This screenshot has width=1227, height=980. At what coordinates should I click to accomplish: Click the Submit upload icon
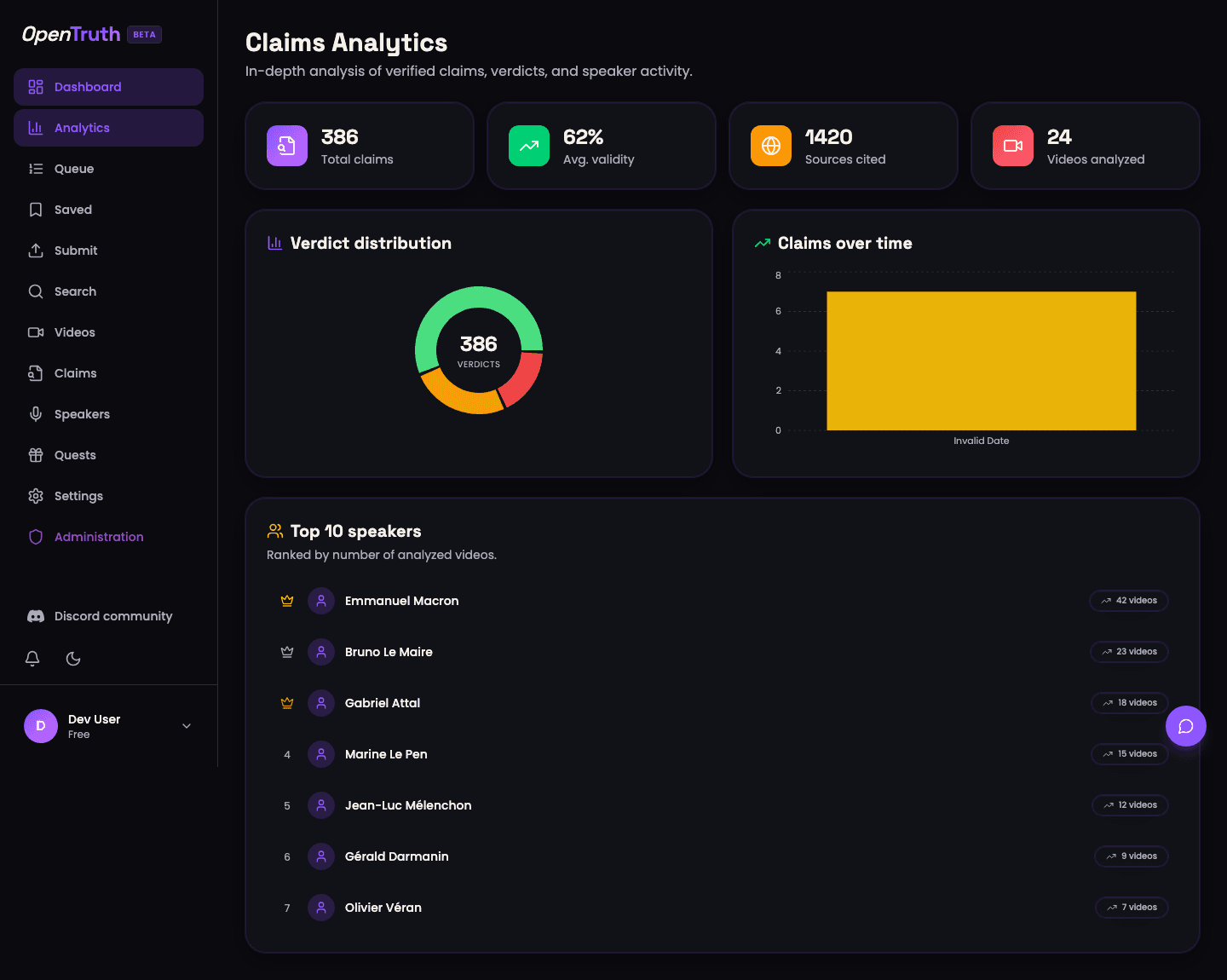click(36, 250)
